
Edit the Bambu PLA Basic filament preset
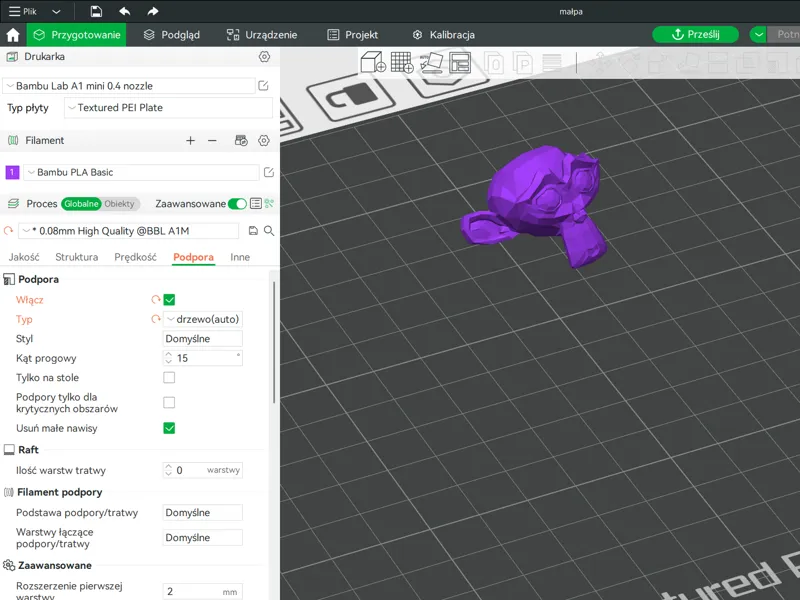click(269, 172)
